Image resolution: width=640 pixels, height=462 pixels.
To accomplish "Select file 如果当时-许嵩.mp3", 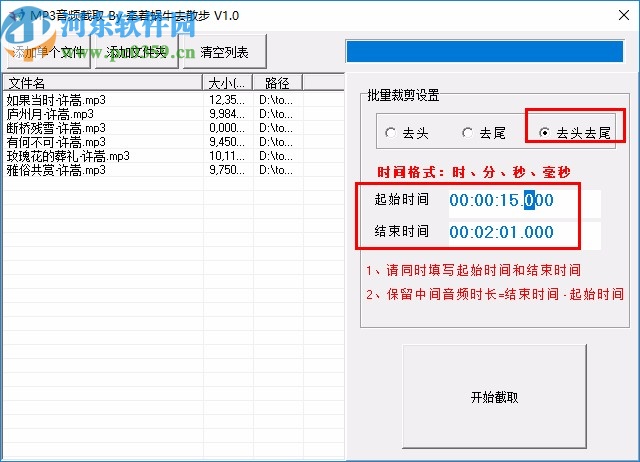I will (56, 100).
